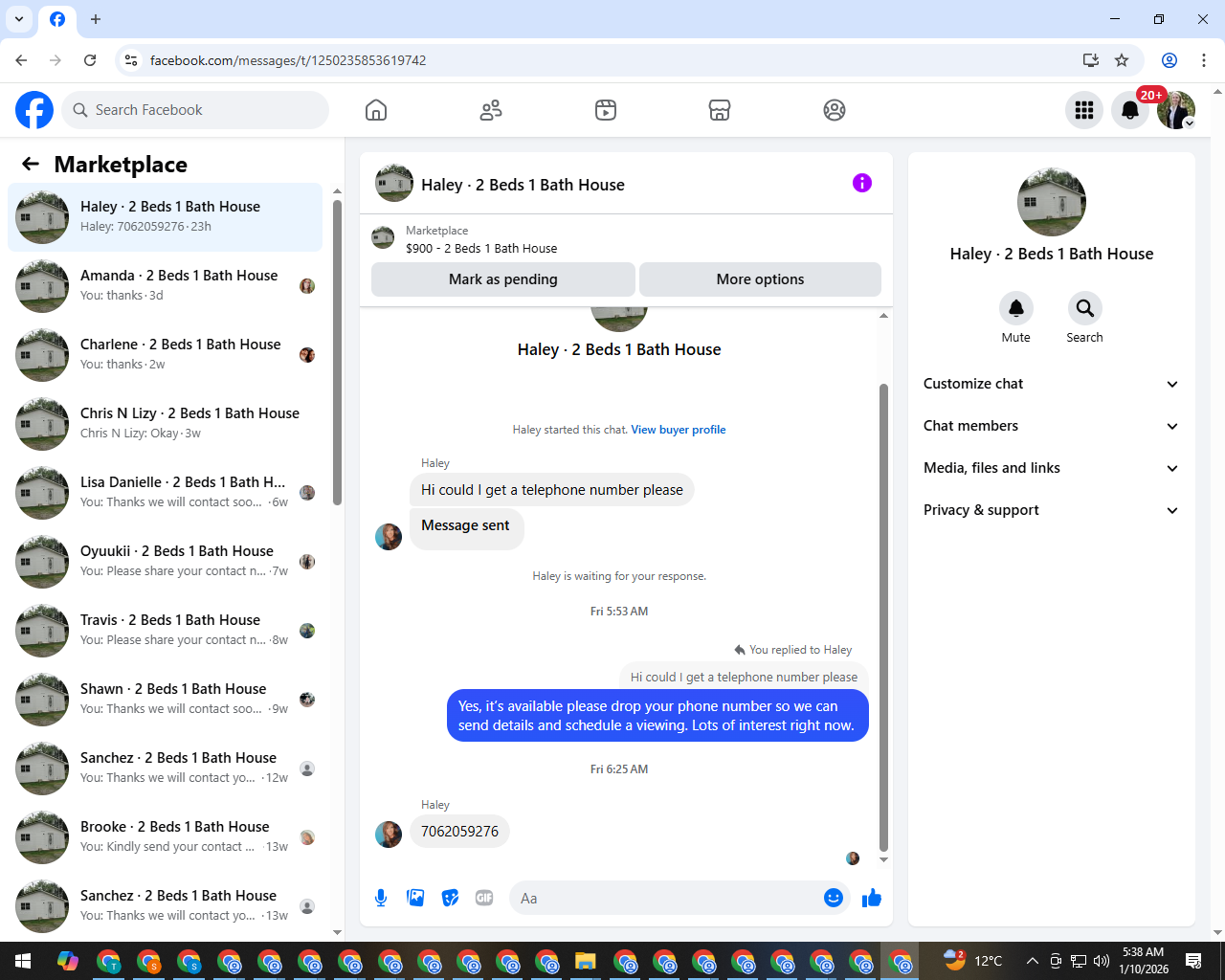The width and height of the screenshot is (1225, 980).
Task: Open the Facebook logo home link
Action: pyautogui.click(x=34, y=110)
